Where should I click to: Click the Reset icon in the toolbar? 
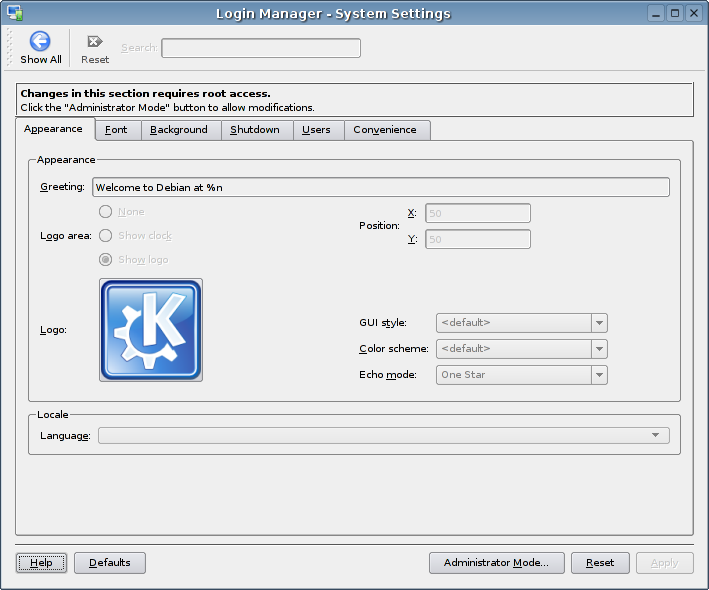pyautogui.click(x=95, y=42)
